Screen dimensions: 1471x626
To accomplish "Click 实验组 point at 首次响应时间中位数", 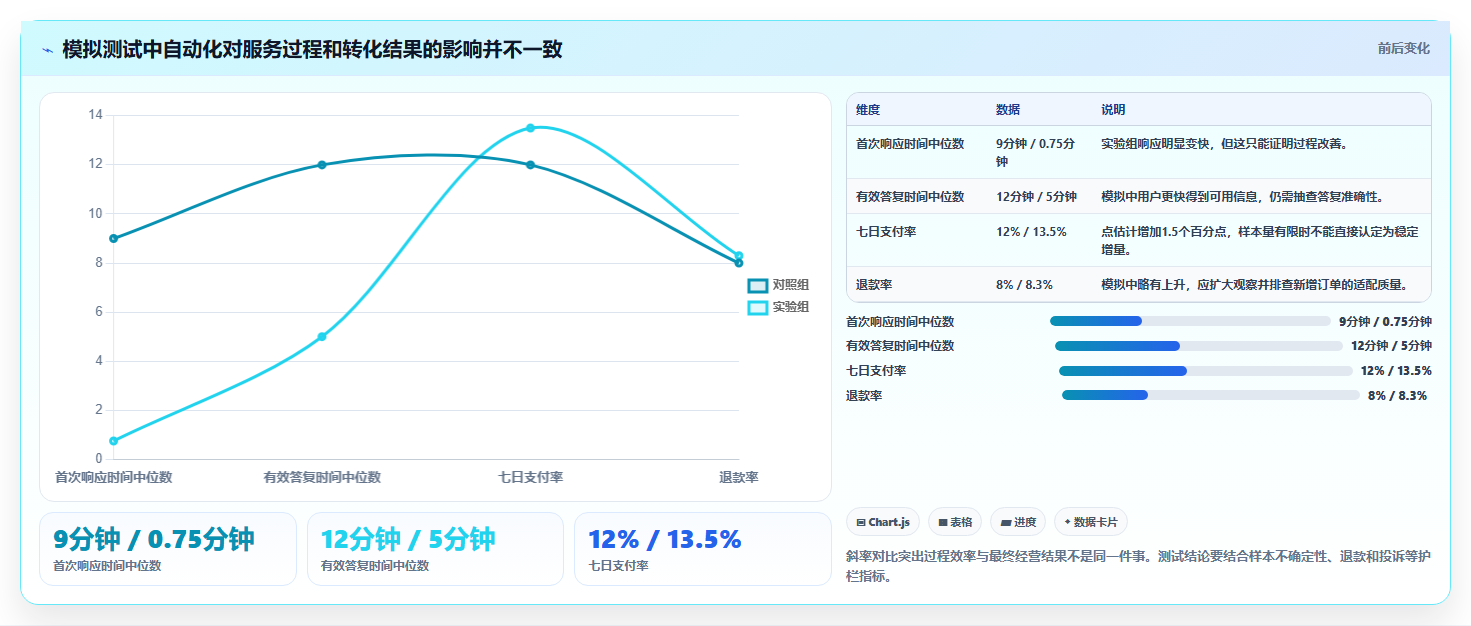I will coord(114,441).
